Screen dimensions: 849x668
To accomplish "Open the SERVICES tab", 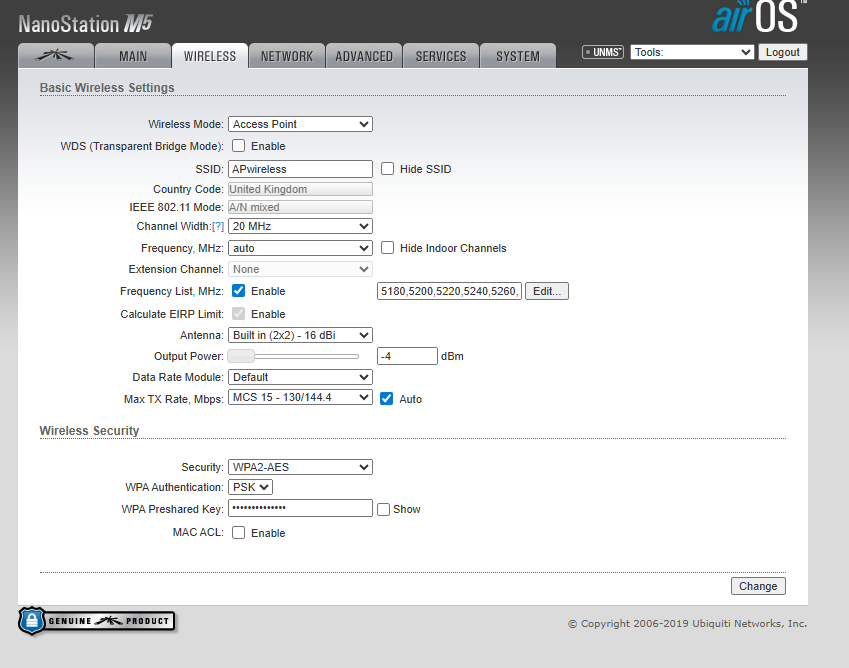I will pos(441,56).
